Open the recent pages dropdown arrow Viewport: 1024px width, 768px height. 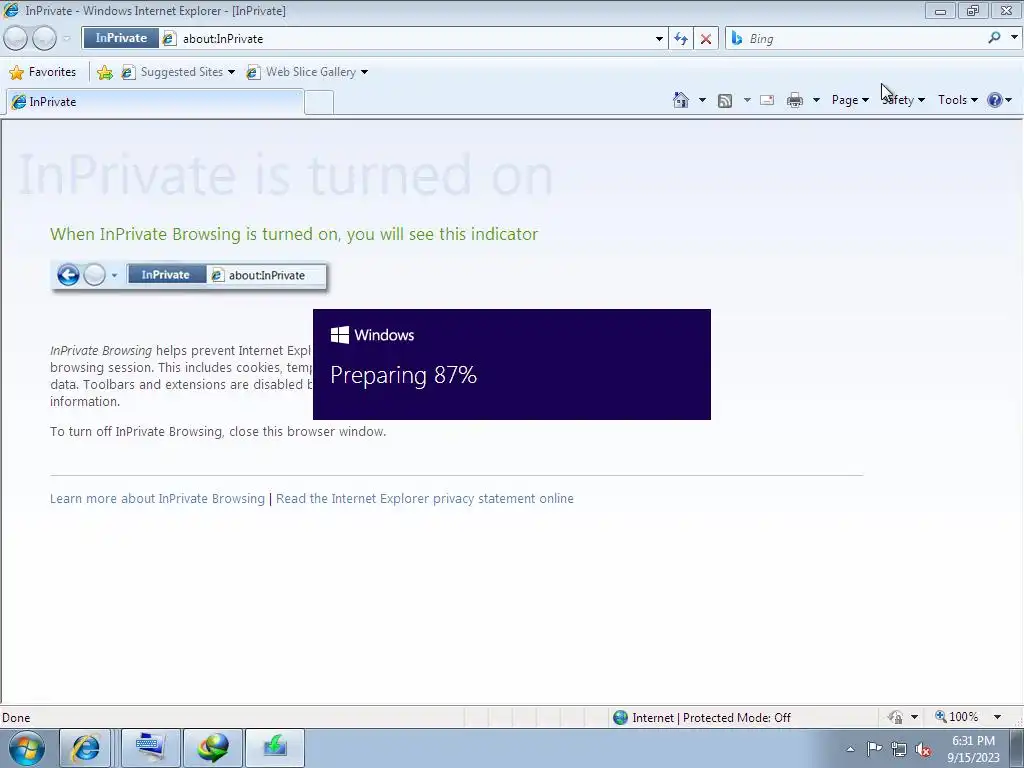(x=67, y=39)
